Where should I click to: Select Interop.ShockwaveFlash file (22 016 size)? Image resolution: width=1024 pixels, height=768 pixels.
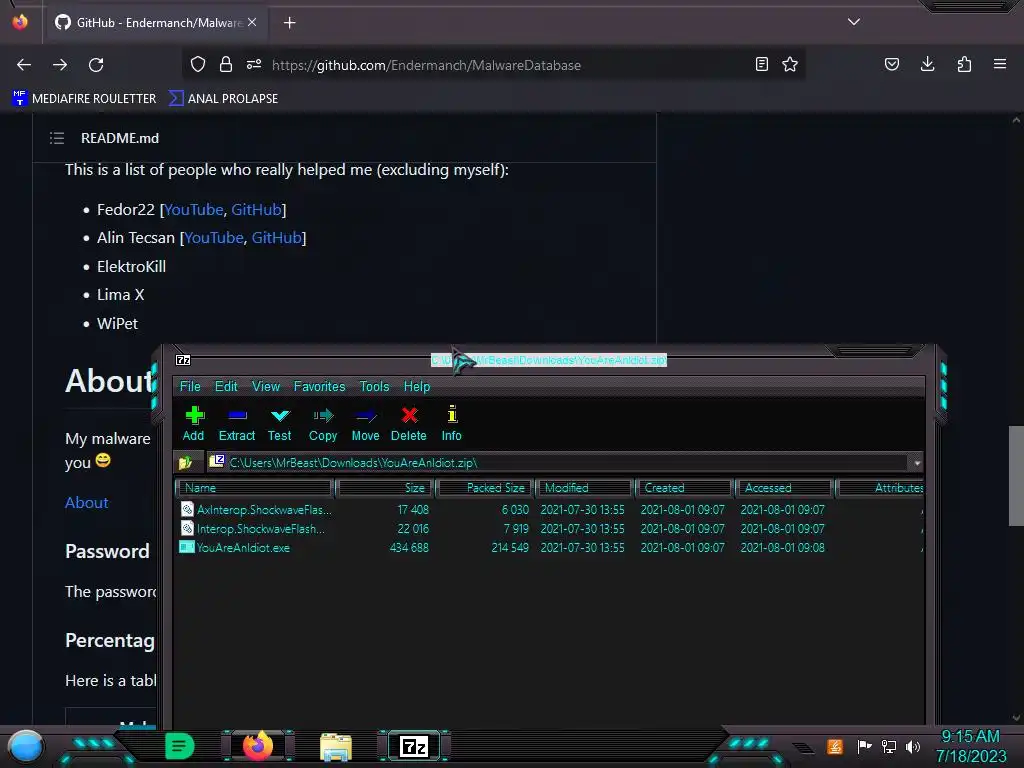click(550, 528)
